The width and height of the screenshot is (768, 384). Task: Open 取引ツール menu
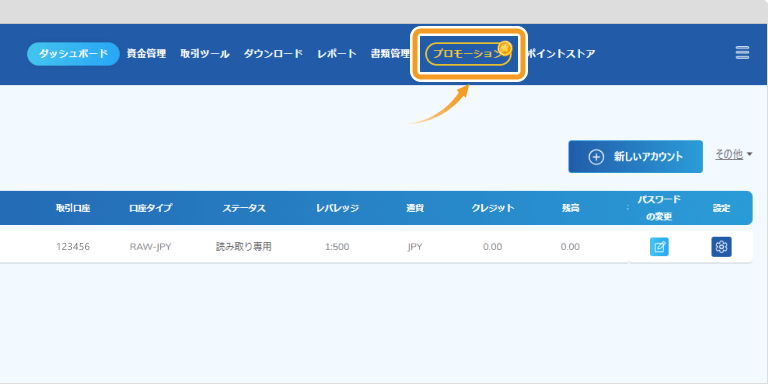[x=205, y=54]
